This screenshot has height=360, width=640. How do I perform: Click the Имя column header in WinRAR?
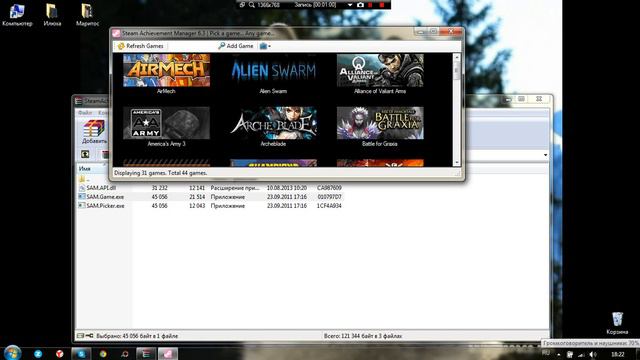(85, 169)
